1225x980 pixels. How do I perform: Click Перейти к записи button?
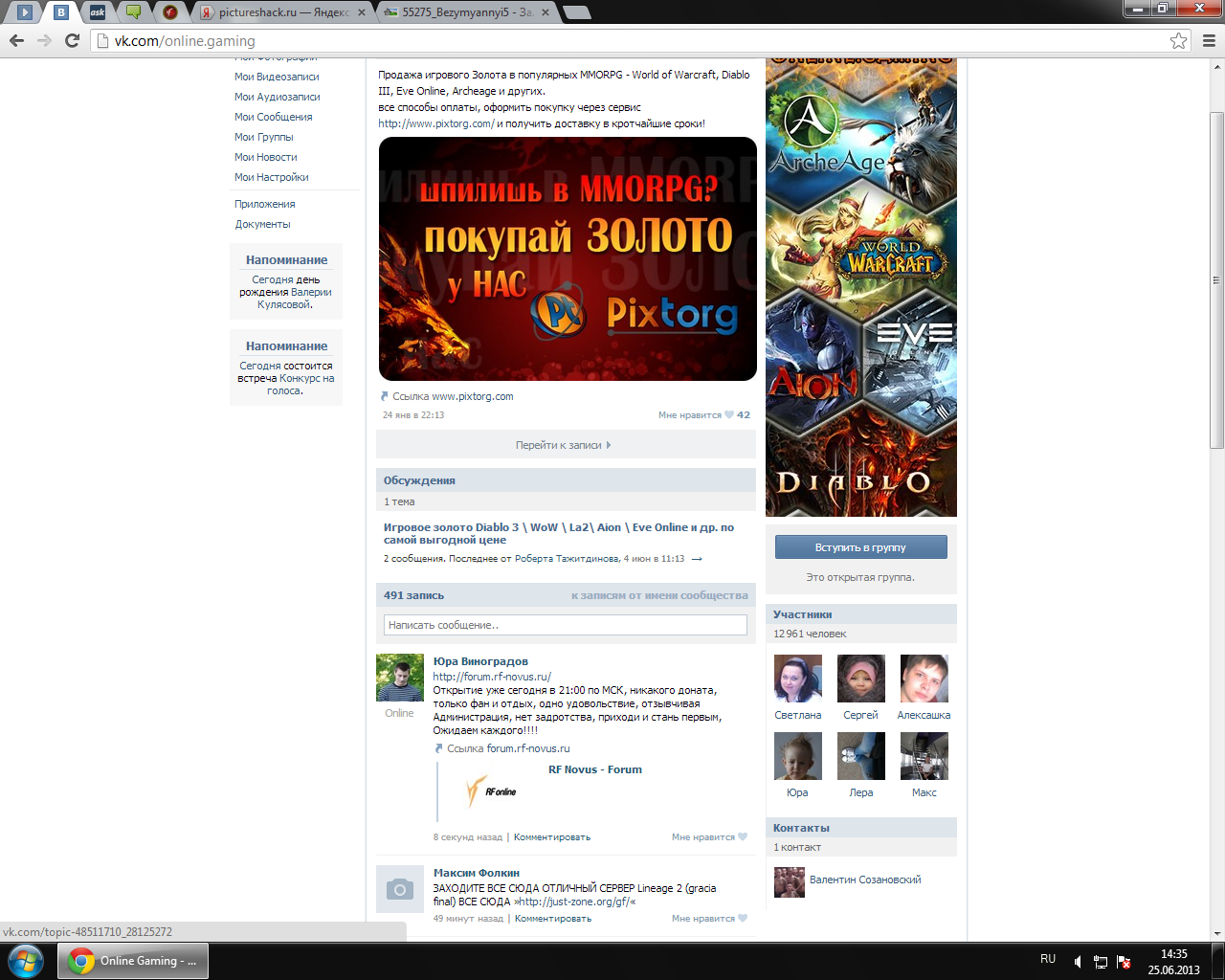(566, 444)
